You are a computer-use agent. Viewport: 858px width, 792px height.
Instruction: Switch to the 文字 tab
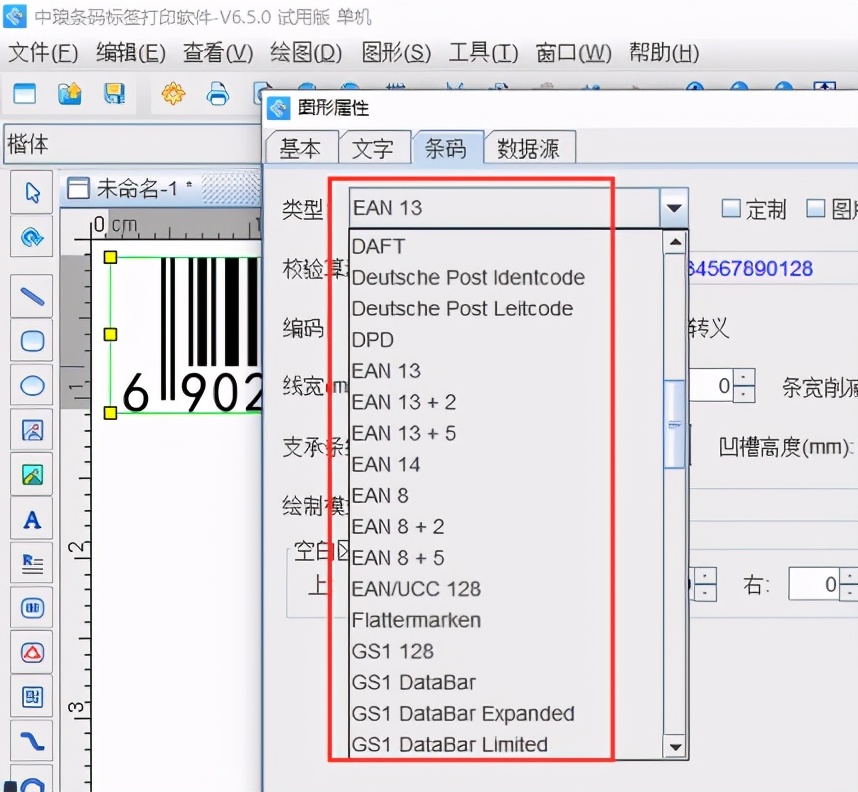click(373, 148)
